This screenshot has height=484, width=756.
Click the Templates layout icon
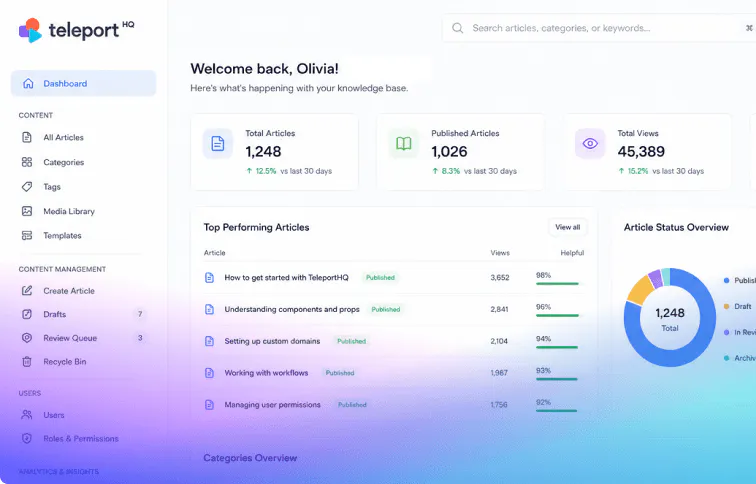[x=27, y=235]
